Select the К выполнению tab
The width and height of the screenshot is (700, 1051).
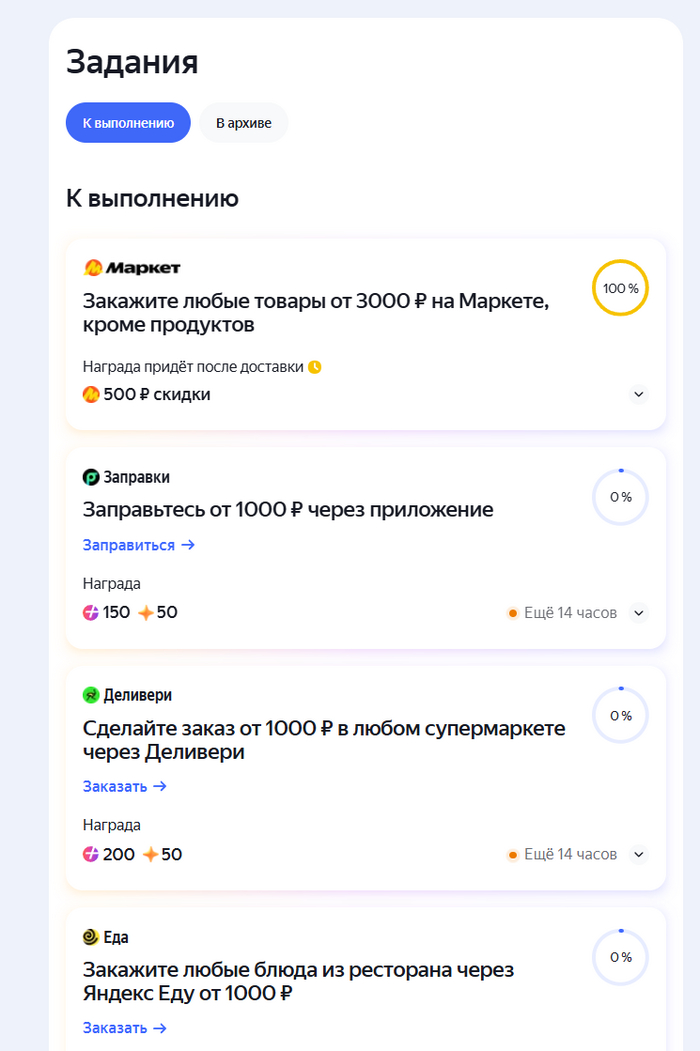(x=128, y=123)
